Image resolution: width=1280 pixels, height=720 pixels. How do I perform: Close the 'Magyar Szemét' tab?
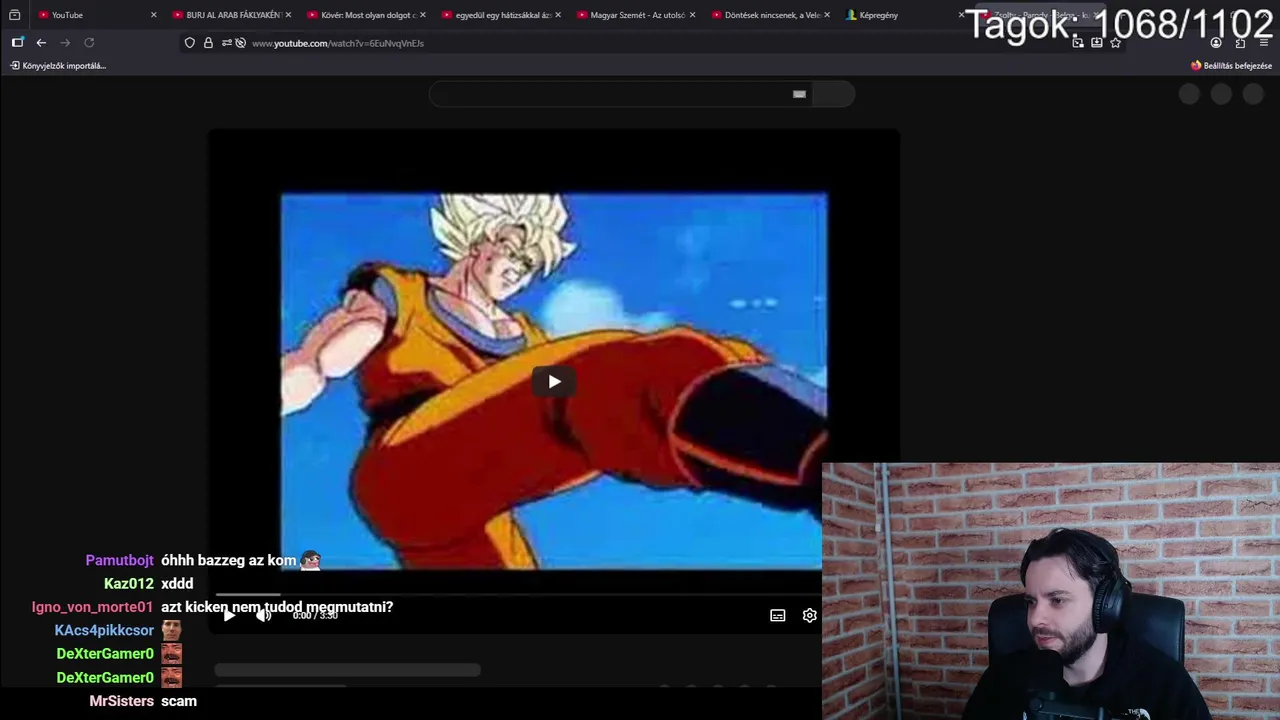coord(692,15)
